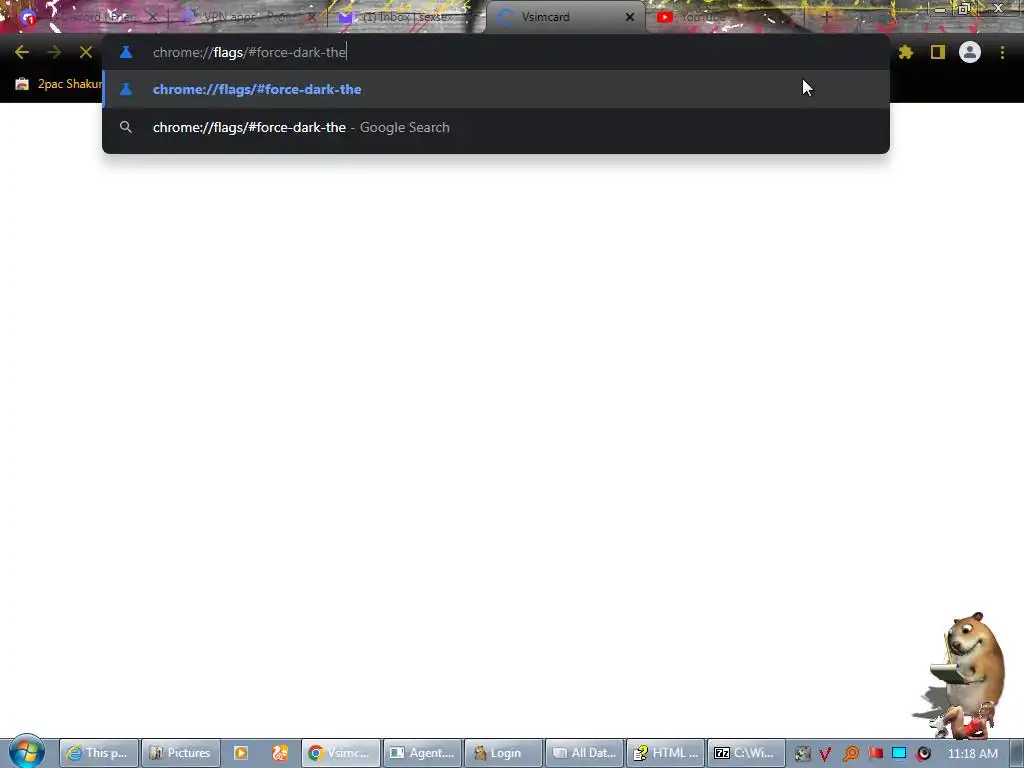1024x768 pixels.
Task: Click the flask icon beside the flags suggestion
Action: pos(126,89)
